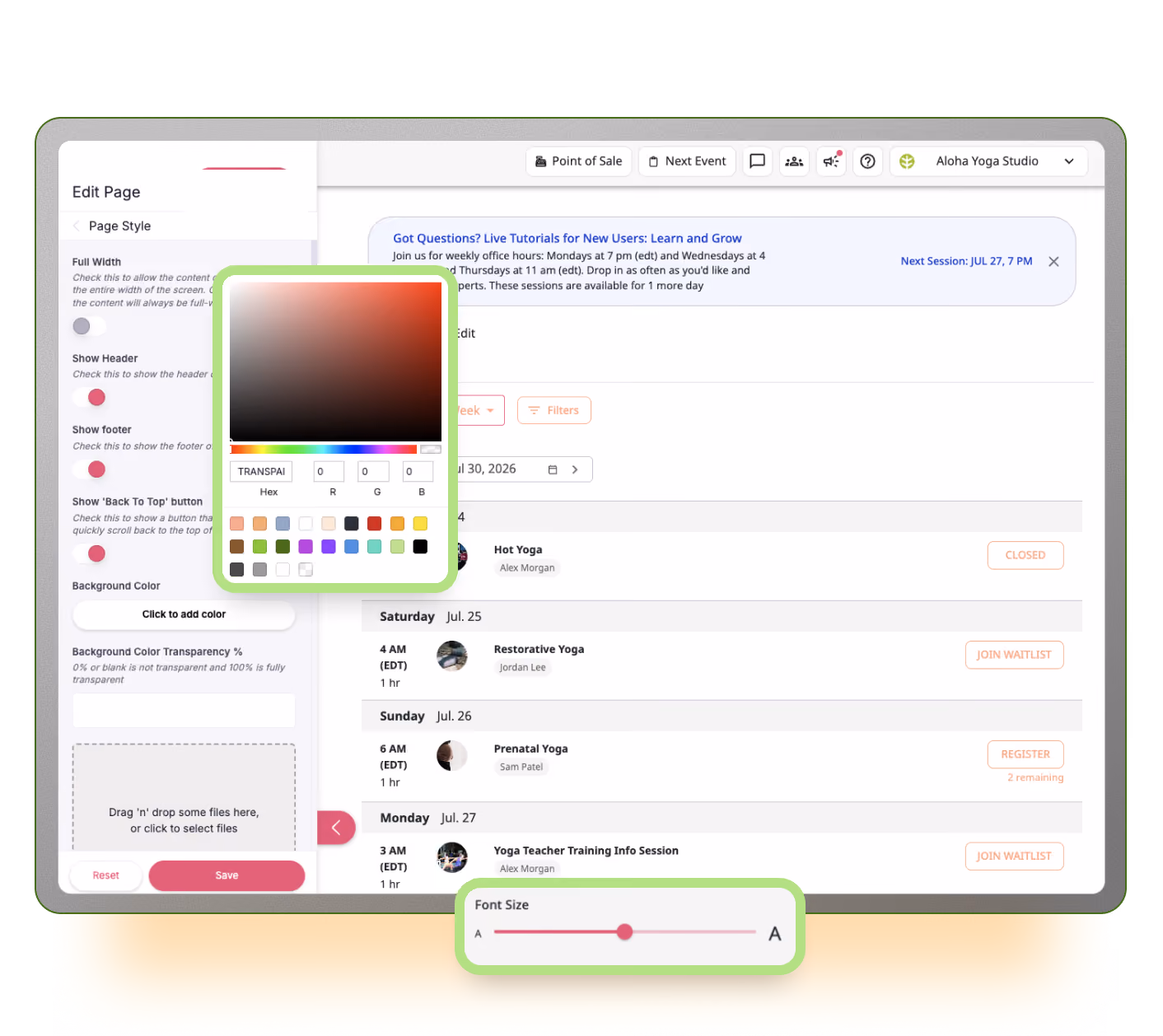Click the rainbow hue slider

(x=323, y=449)
